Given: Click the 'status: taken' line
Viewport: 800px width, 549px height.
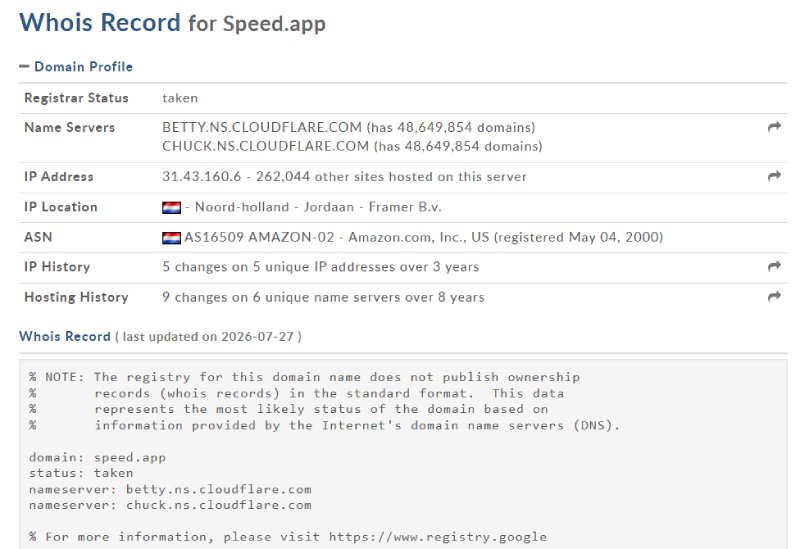Looking at the screenshot, I should pos(81,473).
